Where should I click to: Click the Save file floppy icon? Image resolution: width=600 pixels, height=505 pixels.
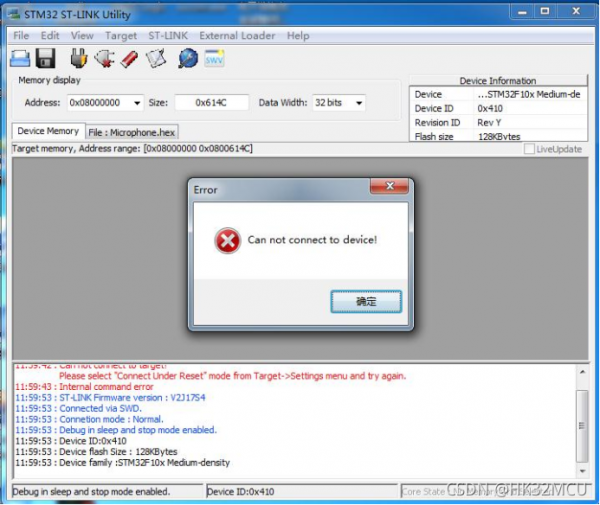46,59
